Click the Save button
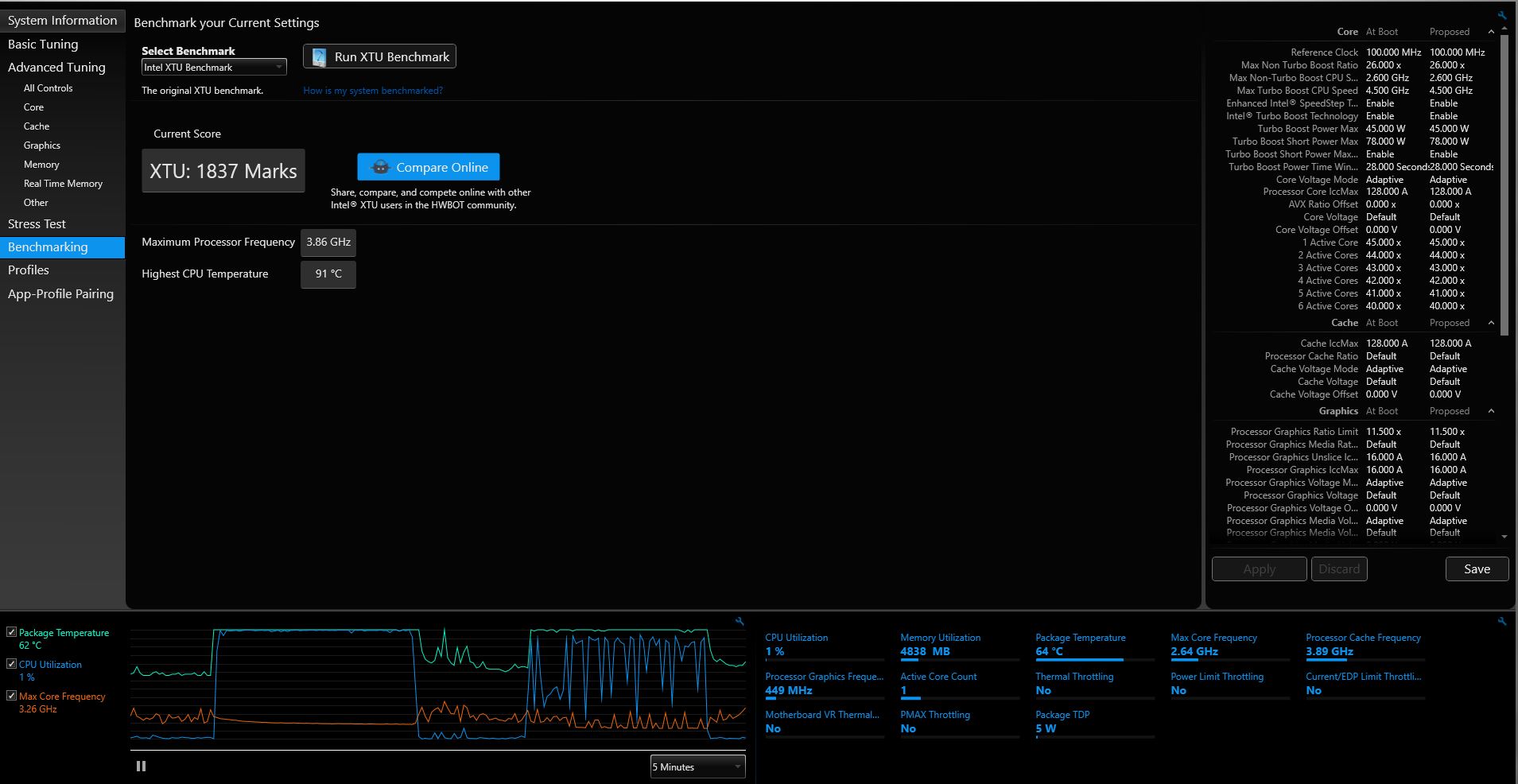This screenshot has height=784, width=1518. pyautogui.click(x=1477, y=569)
